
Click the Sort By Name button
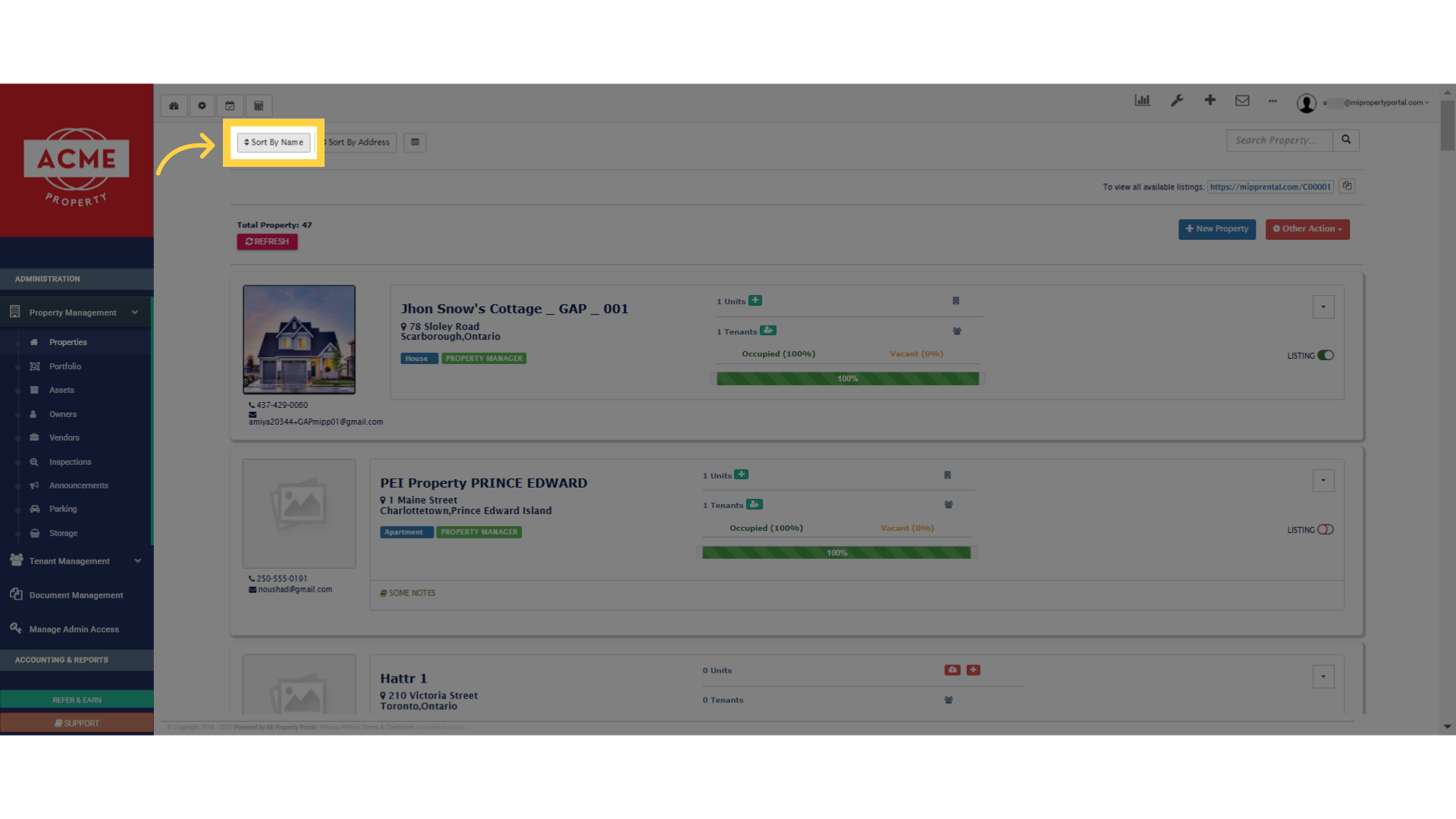point(274,143)
